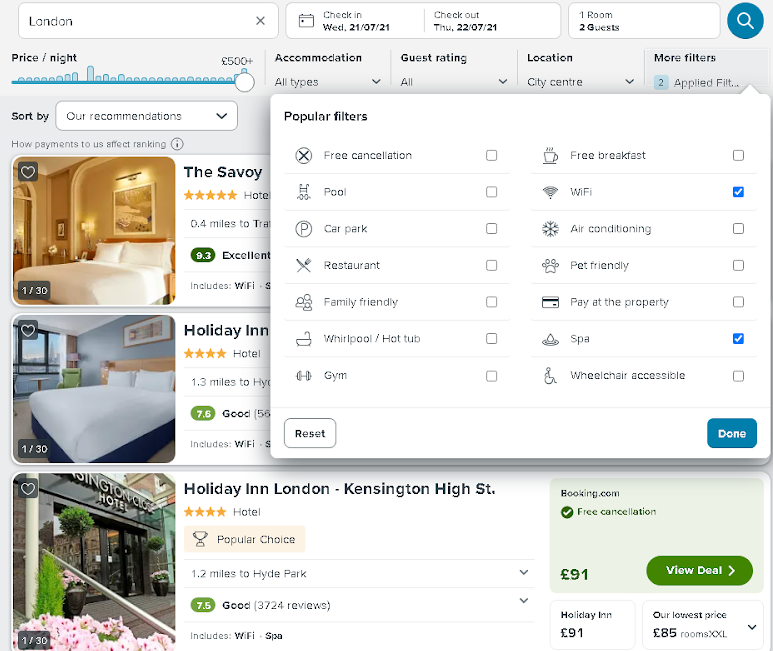Open the More filters tab
Image resolution: width=773 pixels, height=651 pixels.
pos(705,69)
